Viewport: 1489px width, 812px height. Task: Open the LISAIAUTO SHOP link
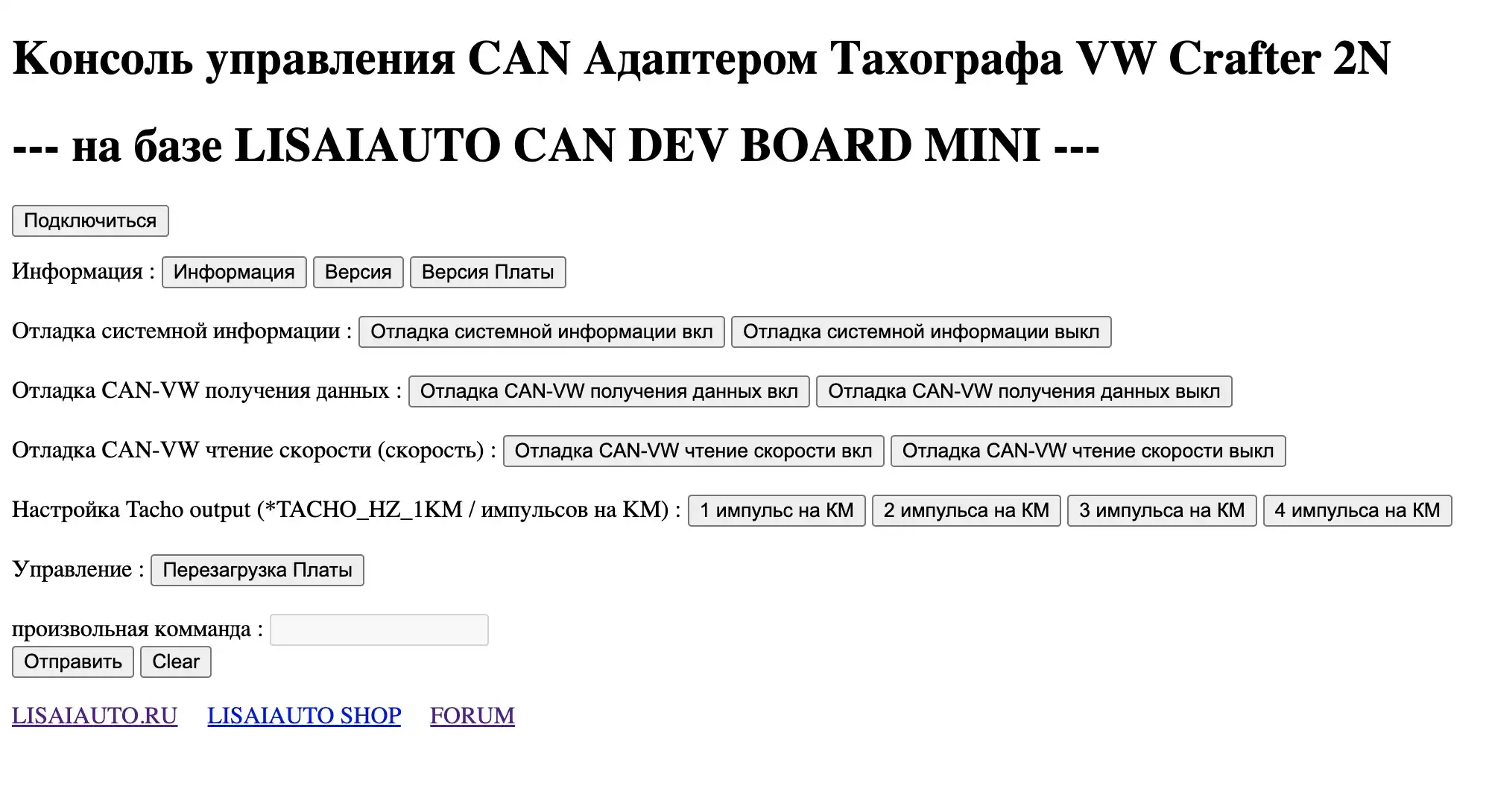[304, 716]
